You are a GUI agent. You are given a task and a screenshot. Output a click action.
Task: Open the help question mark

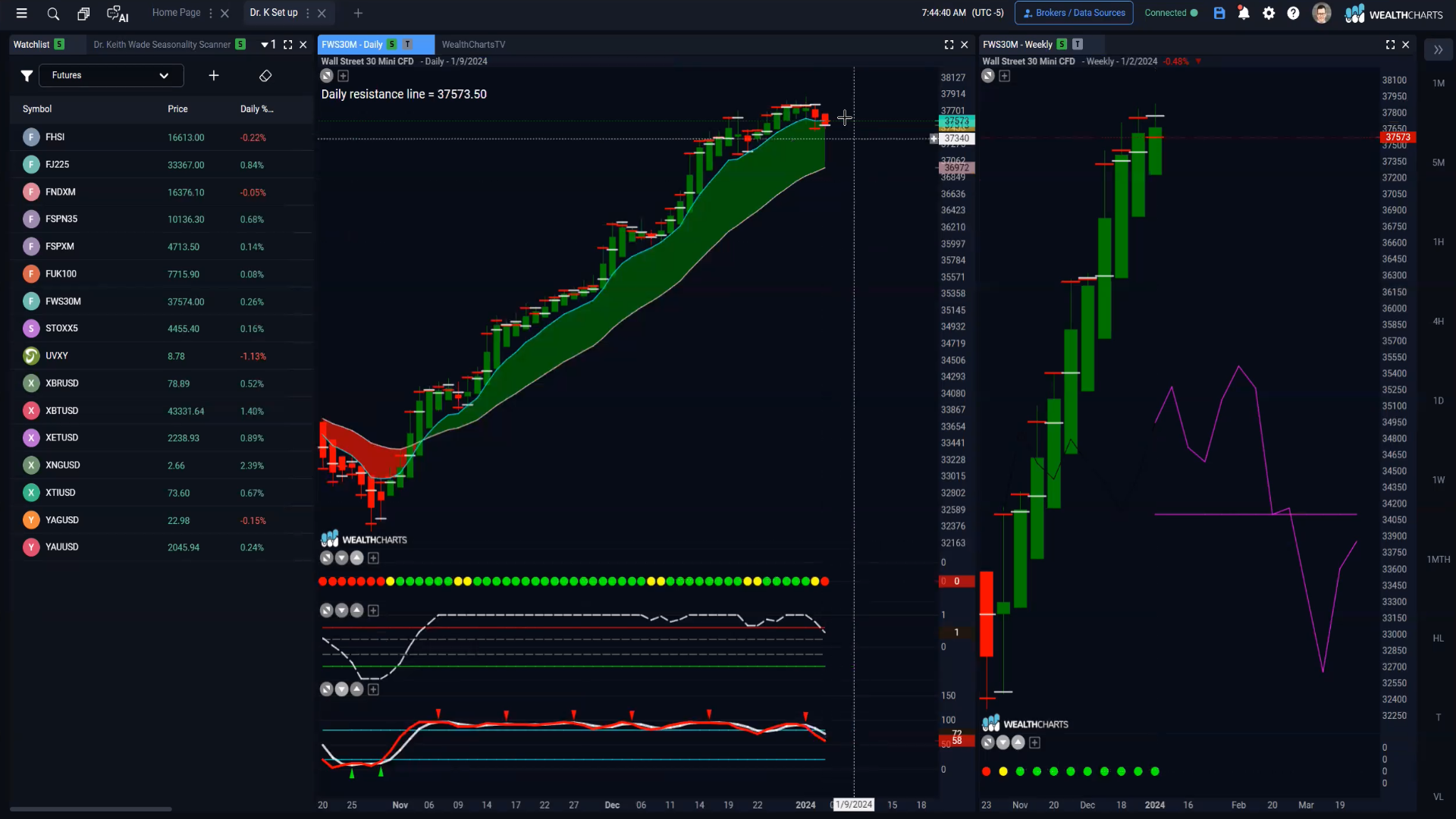click(1294, 13)
